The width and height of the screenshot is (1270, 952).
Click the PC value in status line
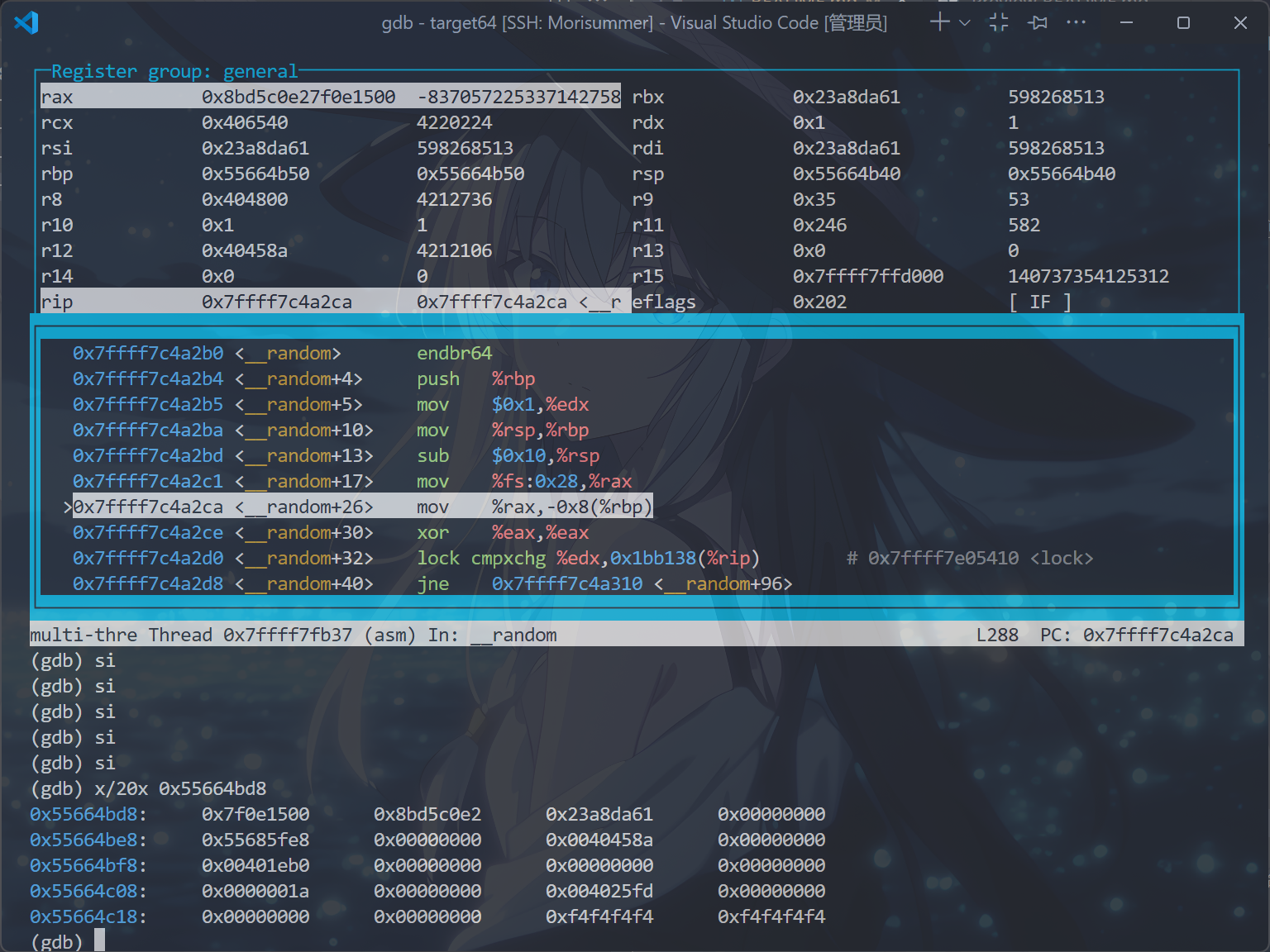1158,635
